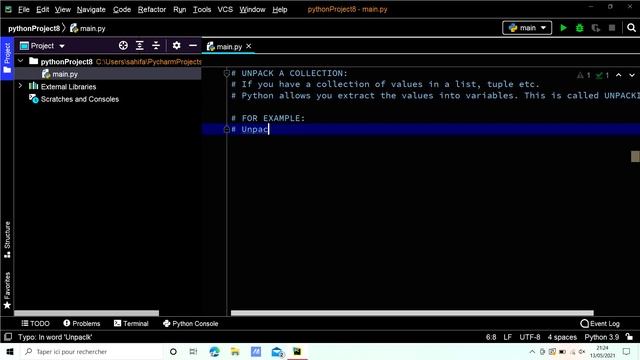Screen dimensions: 640x360
Task: Open the Project view selector dropdown
Action: [x=42, y=46]
